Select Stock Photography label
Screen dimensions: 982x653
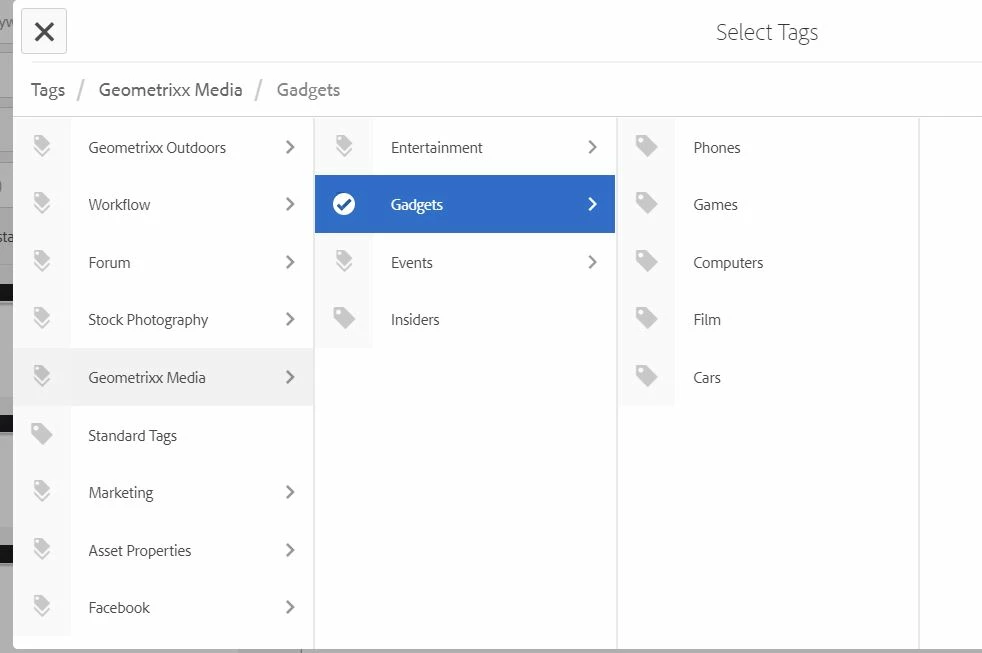pyautogui.click(x=148, y=320)
